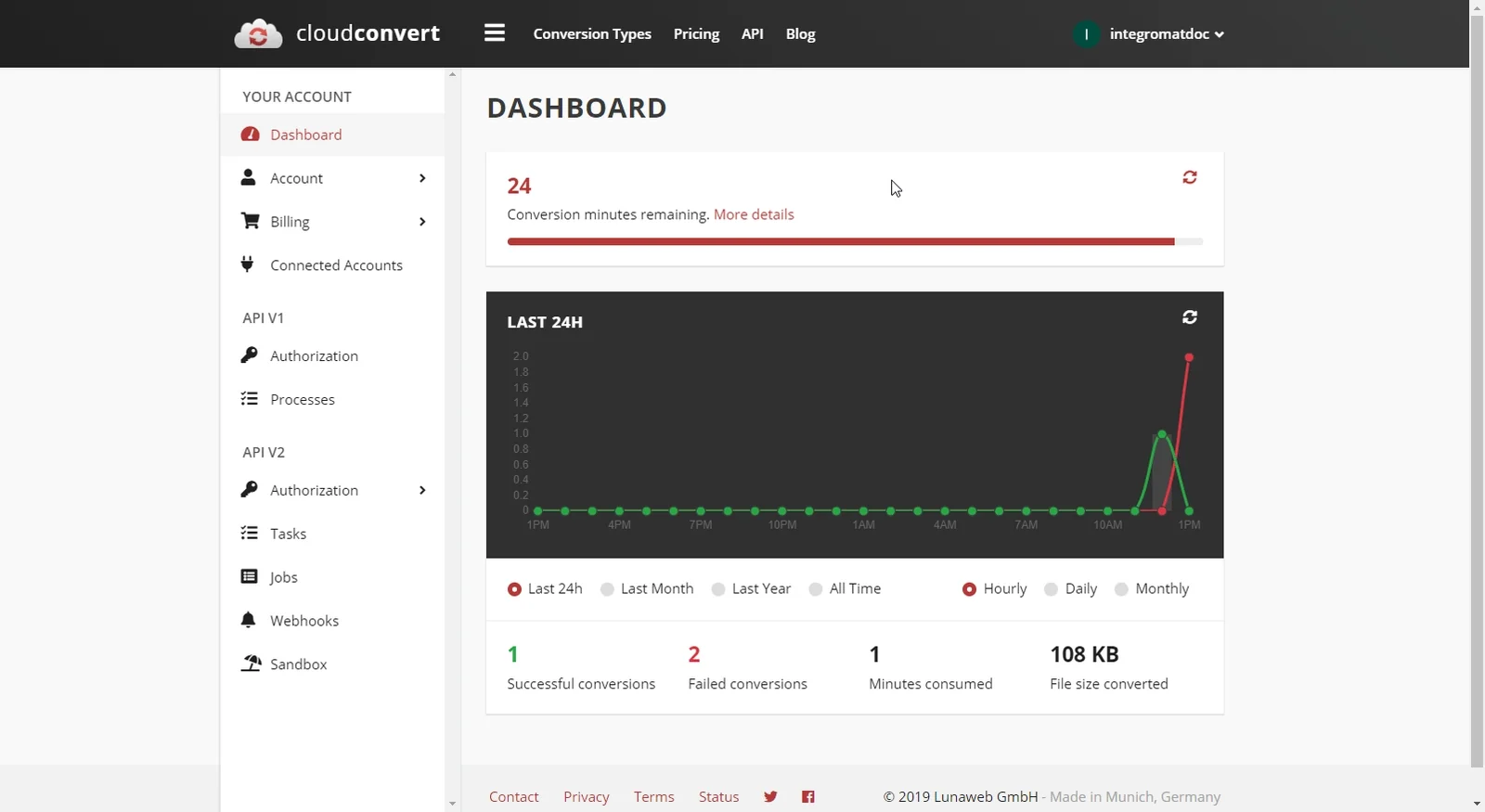Image resolution: width=1485 pixels, height=812 pixels.
Task: Click the Sandbox umbrella icon
Action: click(251, 663)
